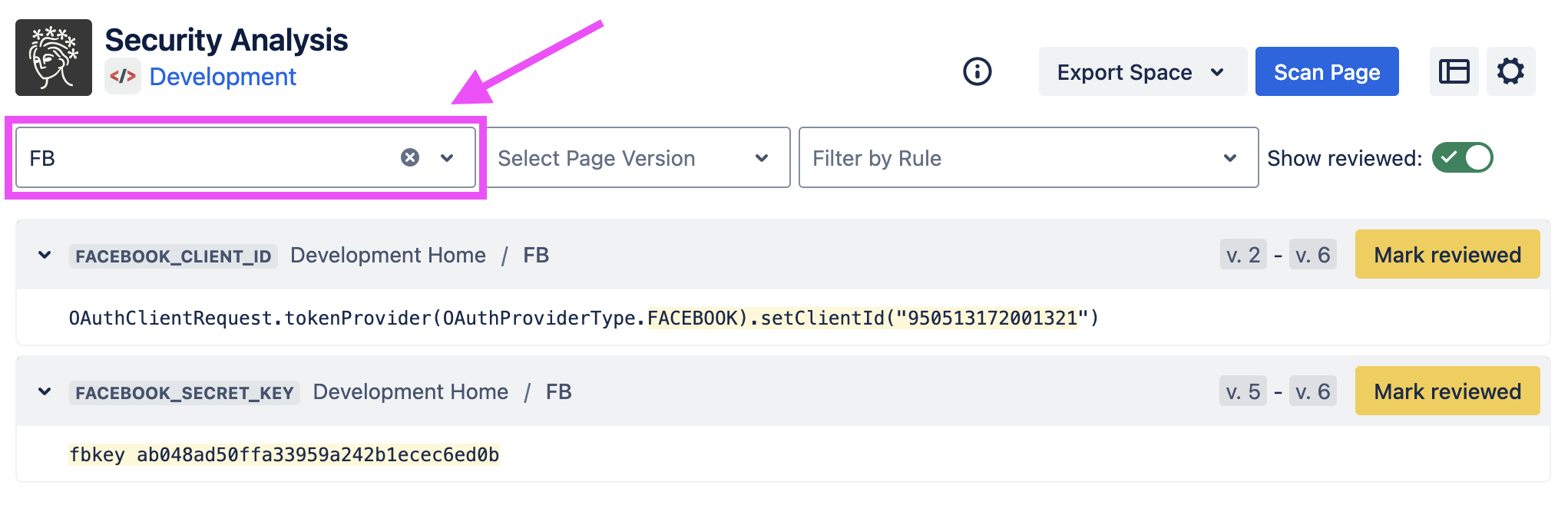Click the Security Analysis app logo

pos(54,58)
